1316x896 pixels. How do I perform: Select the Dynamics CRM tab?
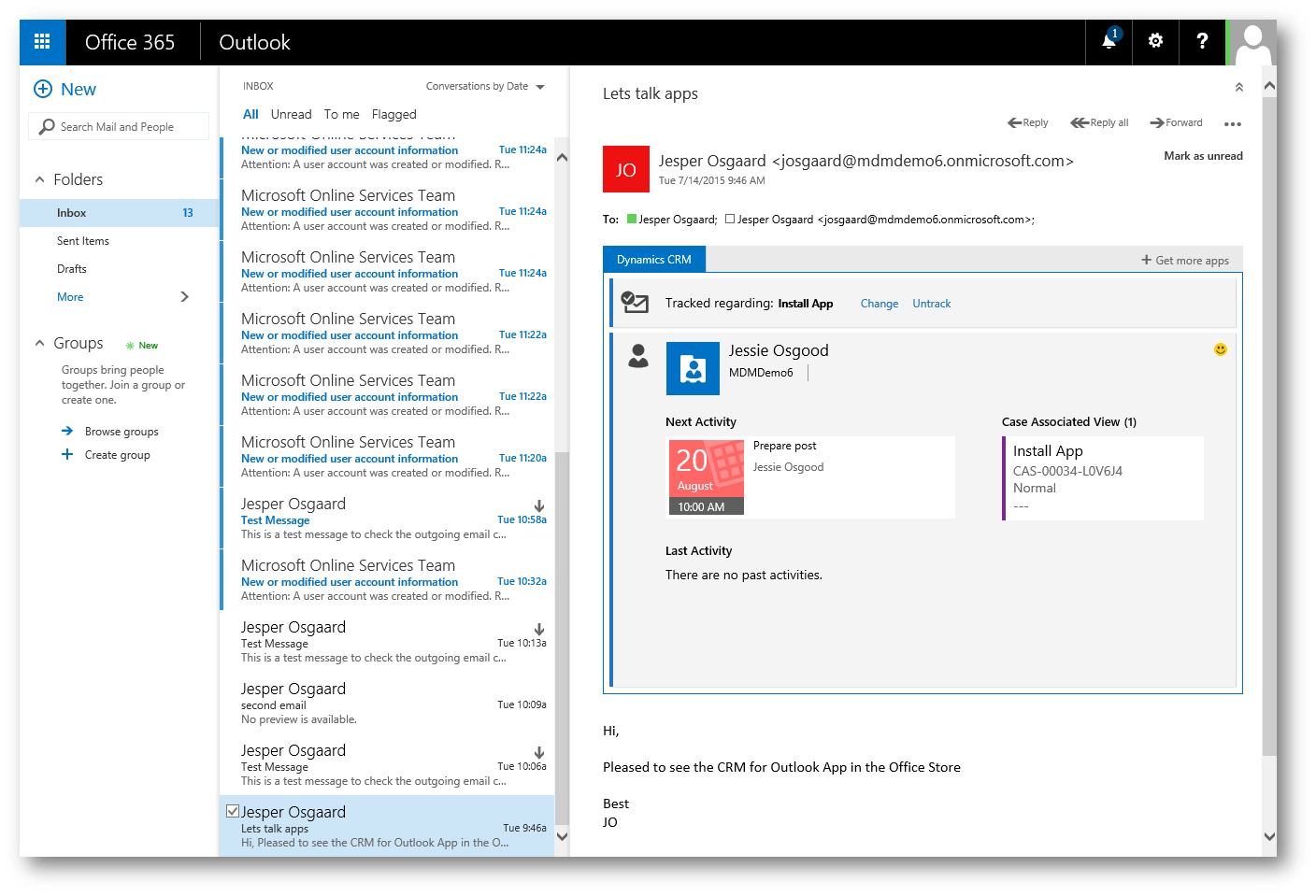tap(653, 260)
